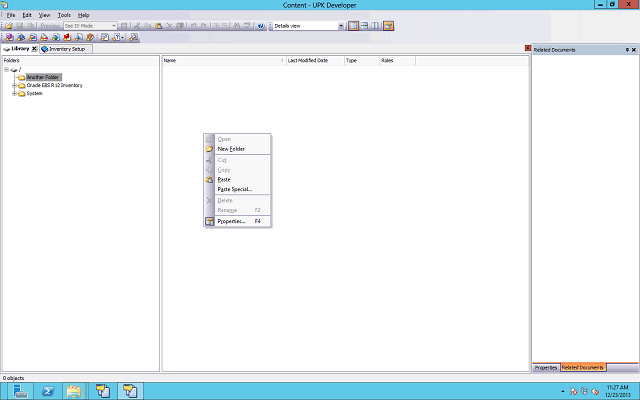This screenshot has width=640, height=400.
Task: Click the Undo arrow toolbar icon
Action: [193, 26]
